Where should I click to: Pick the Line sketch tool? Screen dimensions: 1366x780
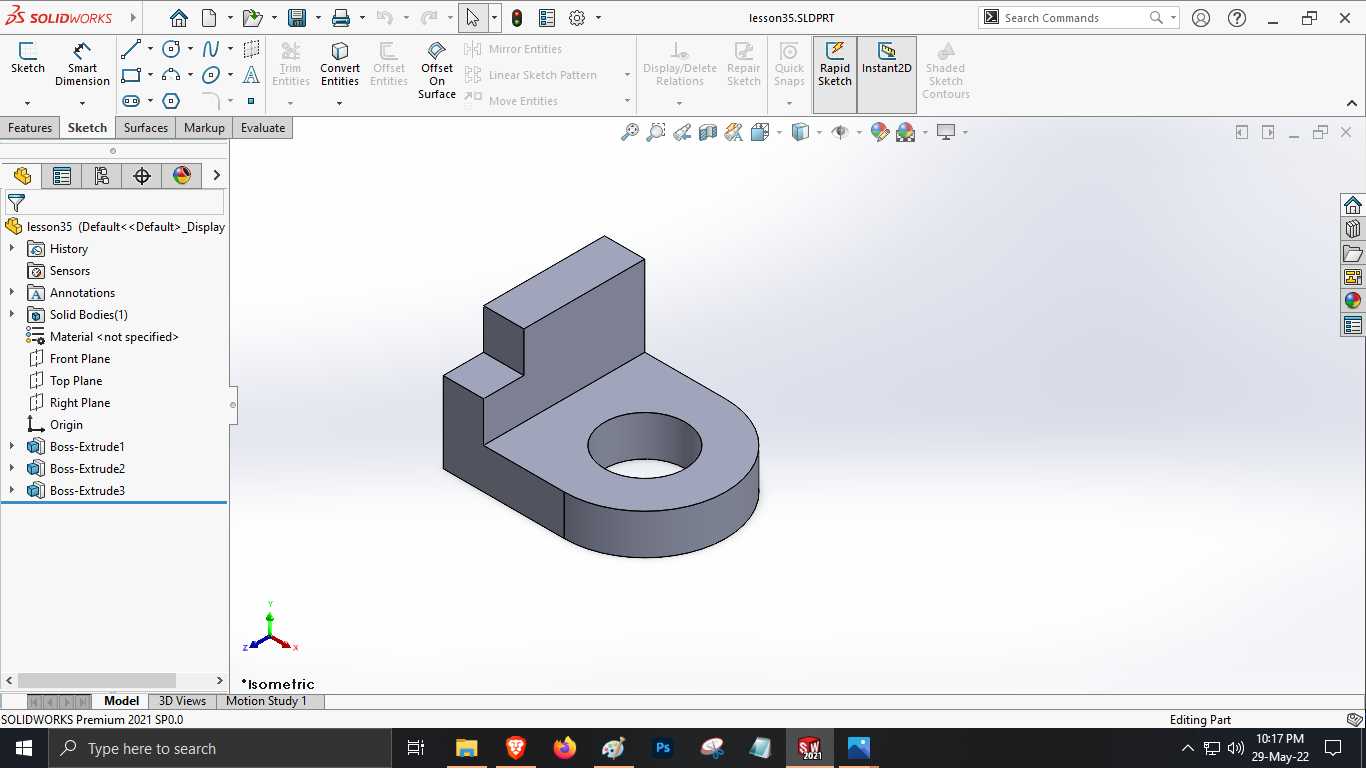[x=131, y=49]
